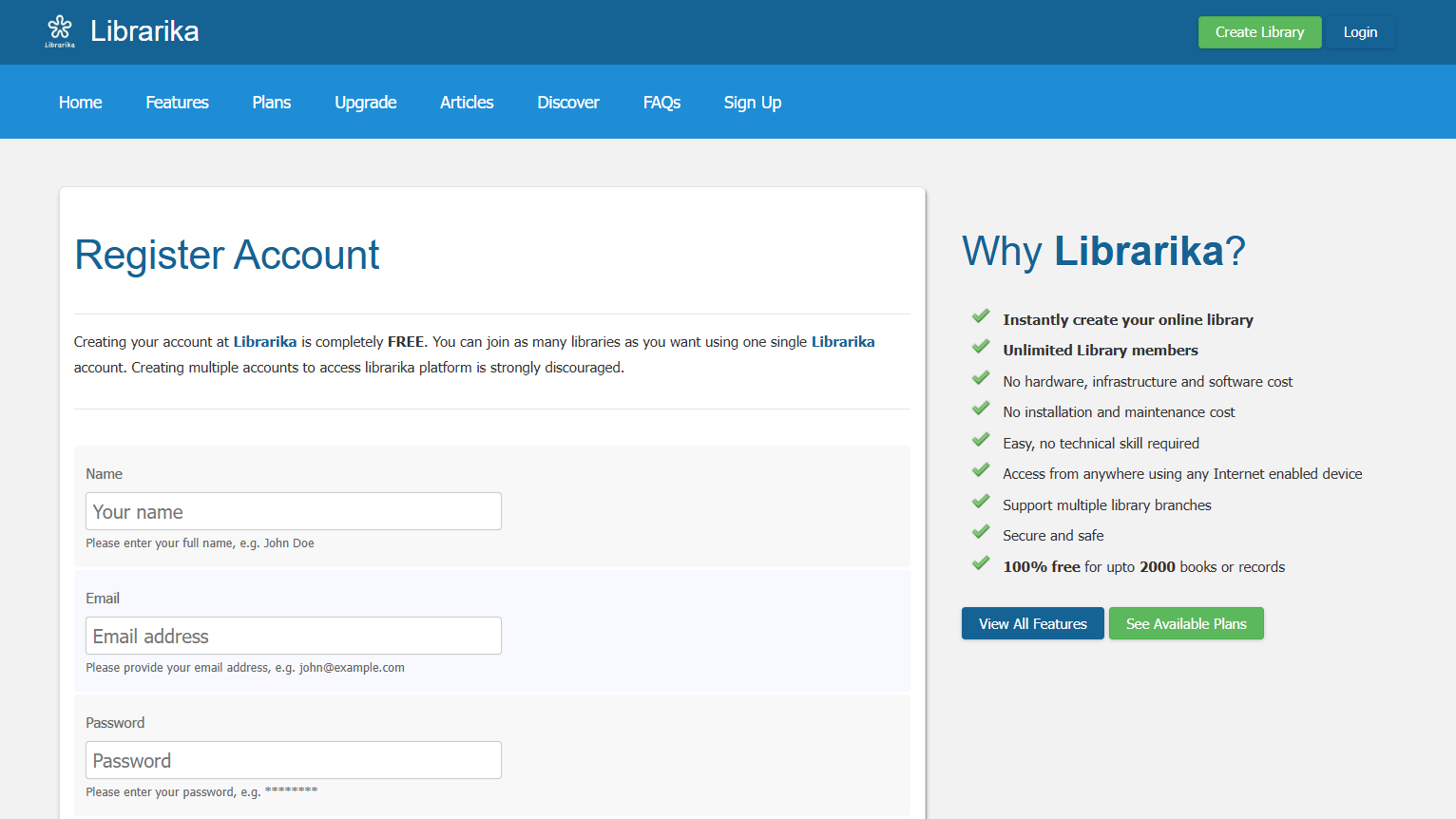Click the See Available Plans button
The height and width of the screenshot is (819, 1456).
pos(1186,623)
